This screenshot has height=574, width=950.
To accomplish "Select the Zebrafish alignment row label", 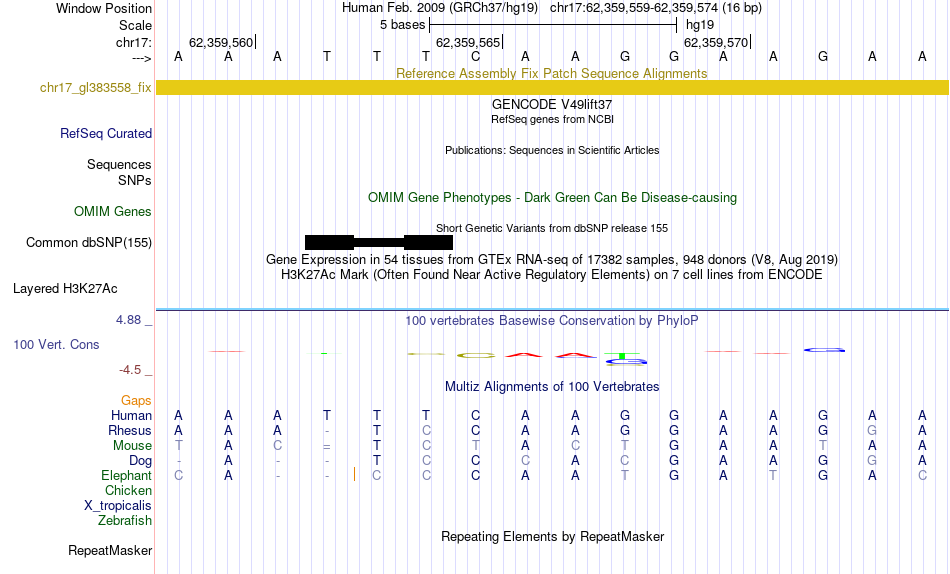I will (125, 521).
